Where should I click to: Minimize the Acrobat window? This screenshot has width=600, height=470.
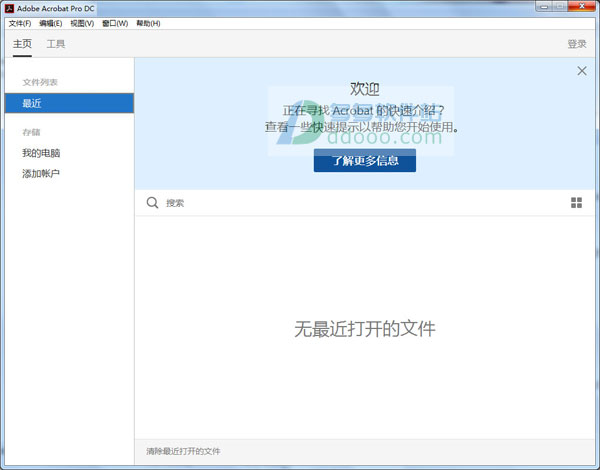click(544, 7)
